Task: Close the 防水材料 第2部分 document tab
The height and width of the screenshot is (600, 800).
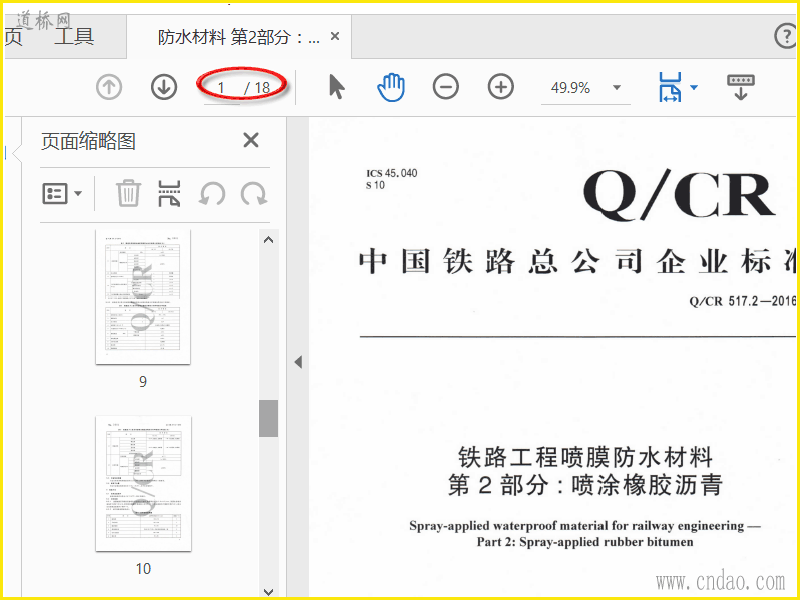Action: (x=335, y=36)
